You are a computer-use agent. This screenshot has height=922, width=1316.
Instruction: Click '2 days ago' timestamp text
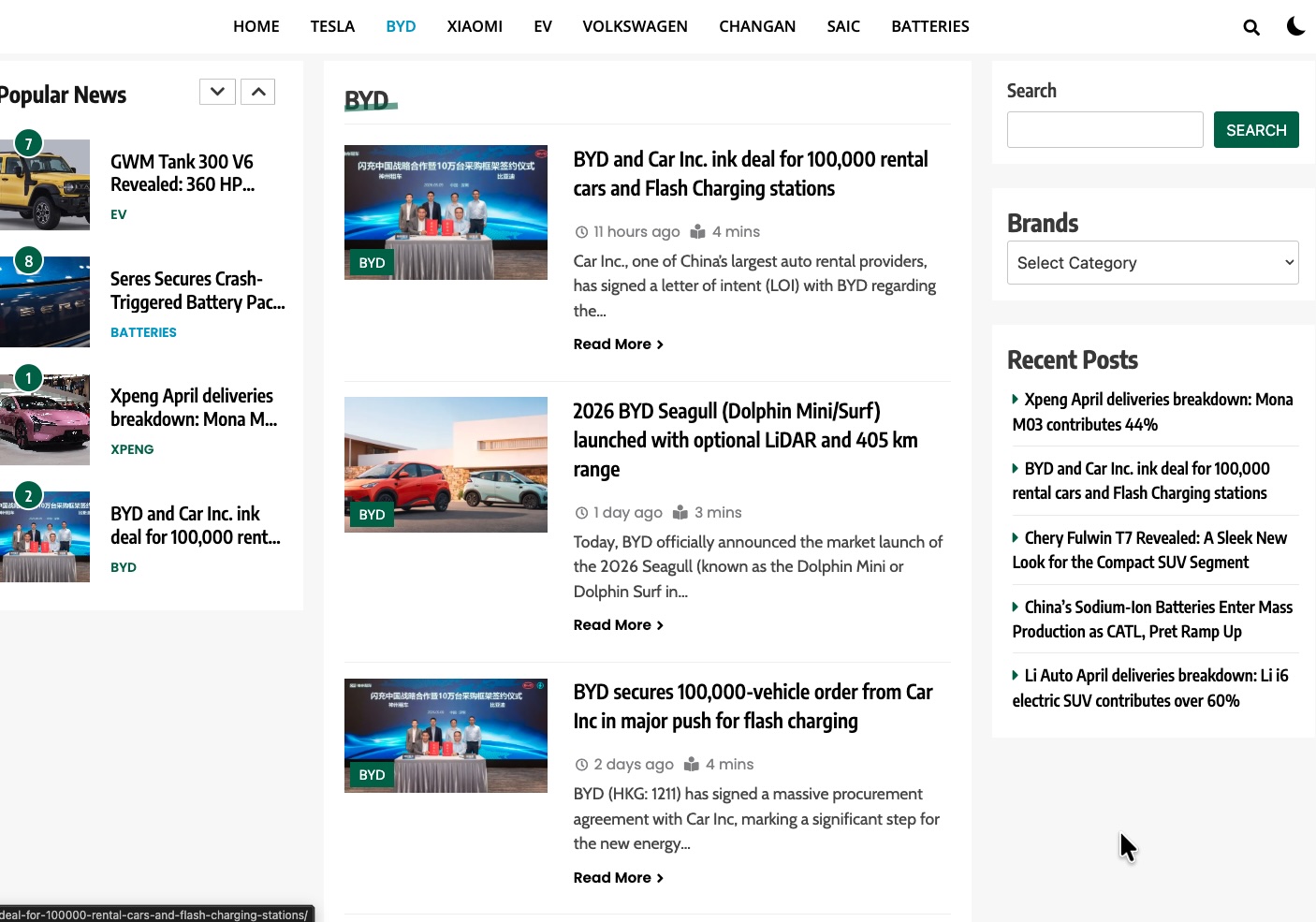pyautogui.click(x=634, y=765)
